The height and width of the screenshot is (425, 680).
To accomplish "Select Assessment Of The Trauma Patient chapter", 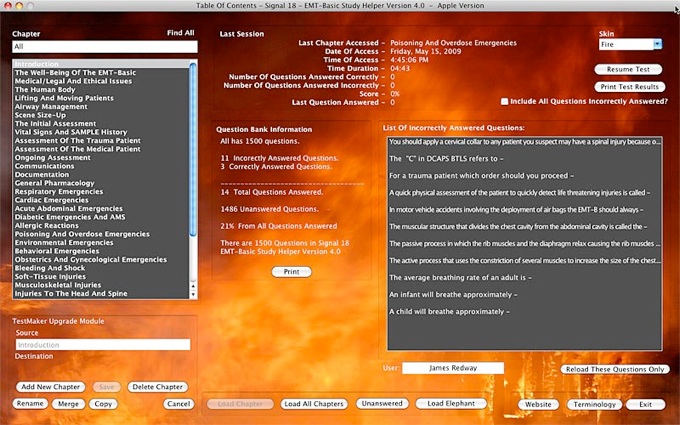I will pos(101,141).
